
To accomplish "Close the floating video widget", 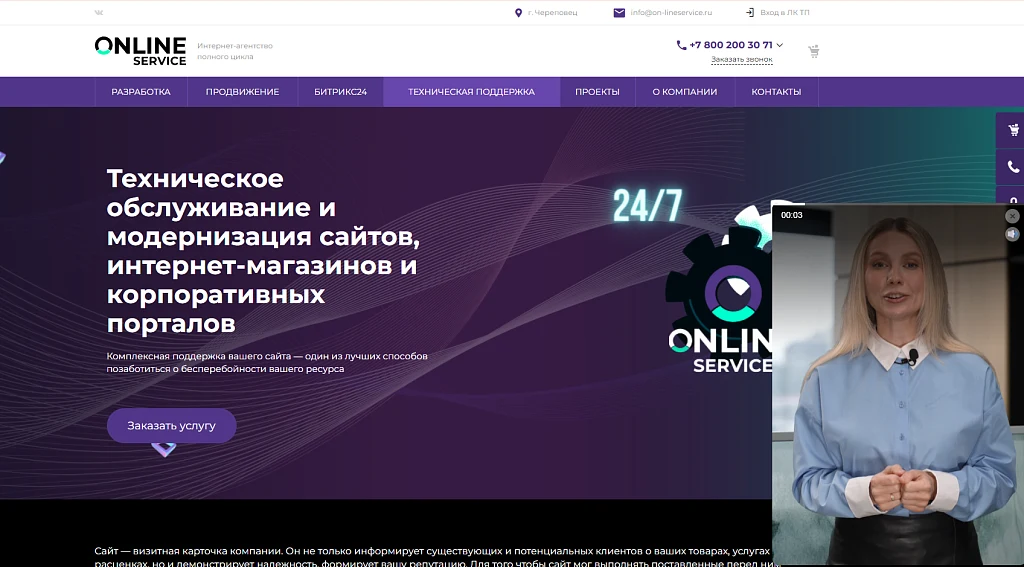I will pos(1012,216).
